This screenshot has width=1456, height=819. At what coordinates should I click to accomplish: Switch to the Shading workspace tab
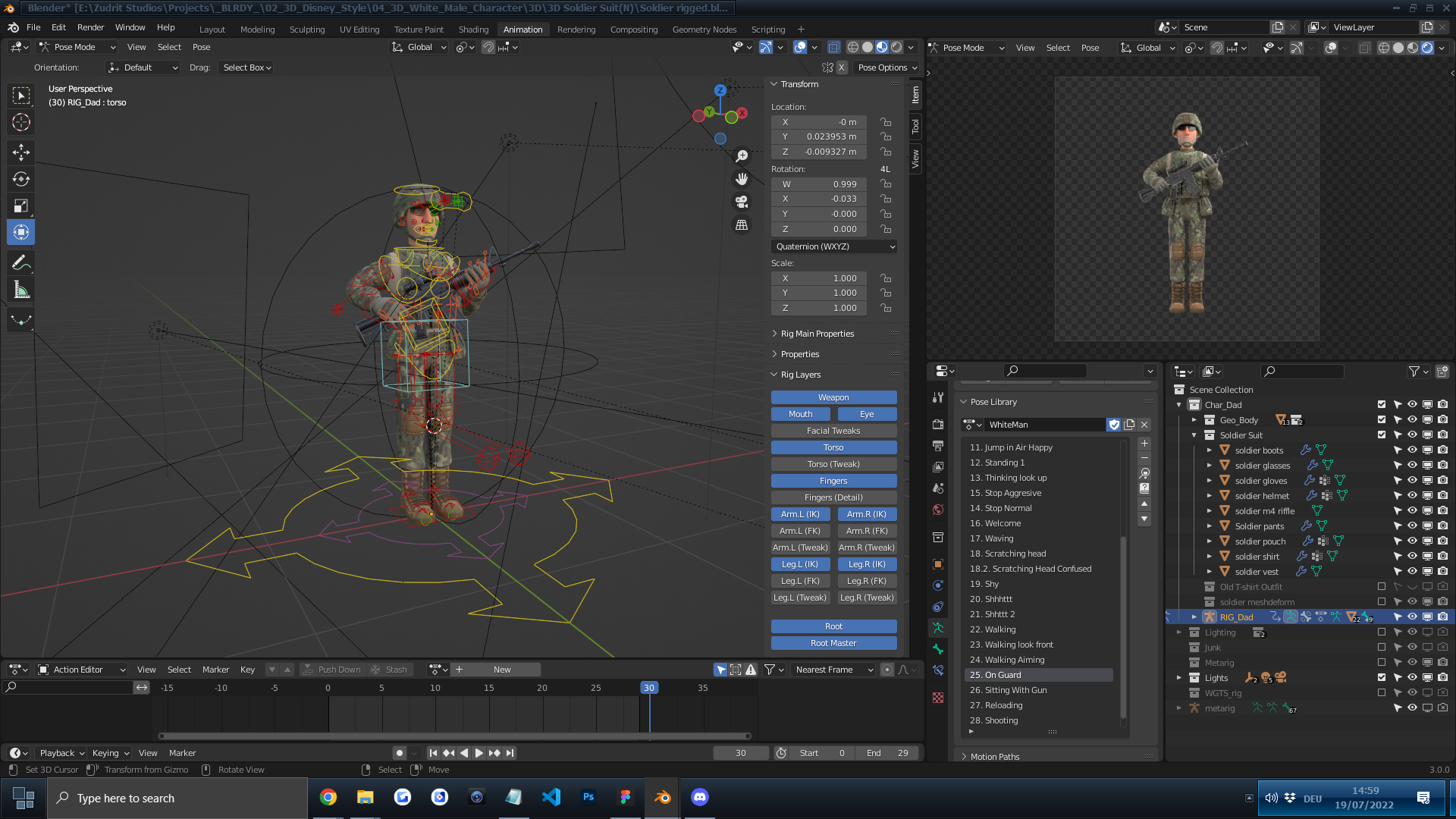(473, 29)
